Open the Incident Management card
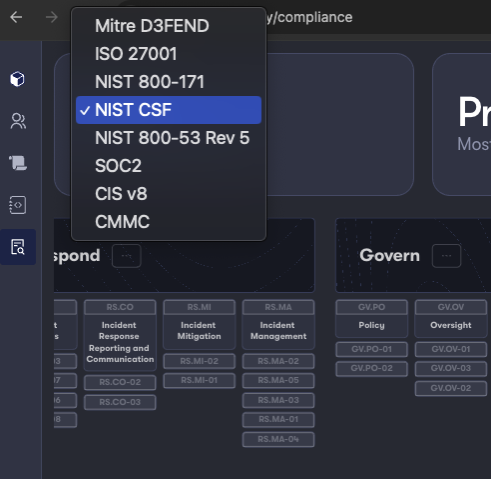 tap(278, 331)
